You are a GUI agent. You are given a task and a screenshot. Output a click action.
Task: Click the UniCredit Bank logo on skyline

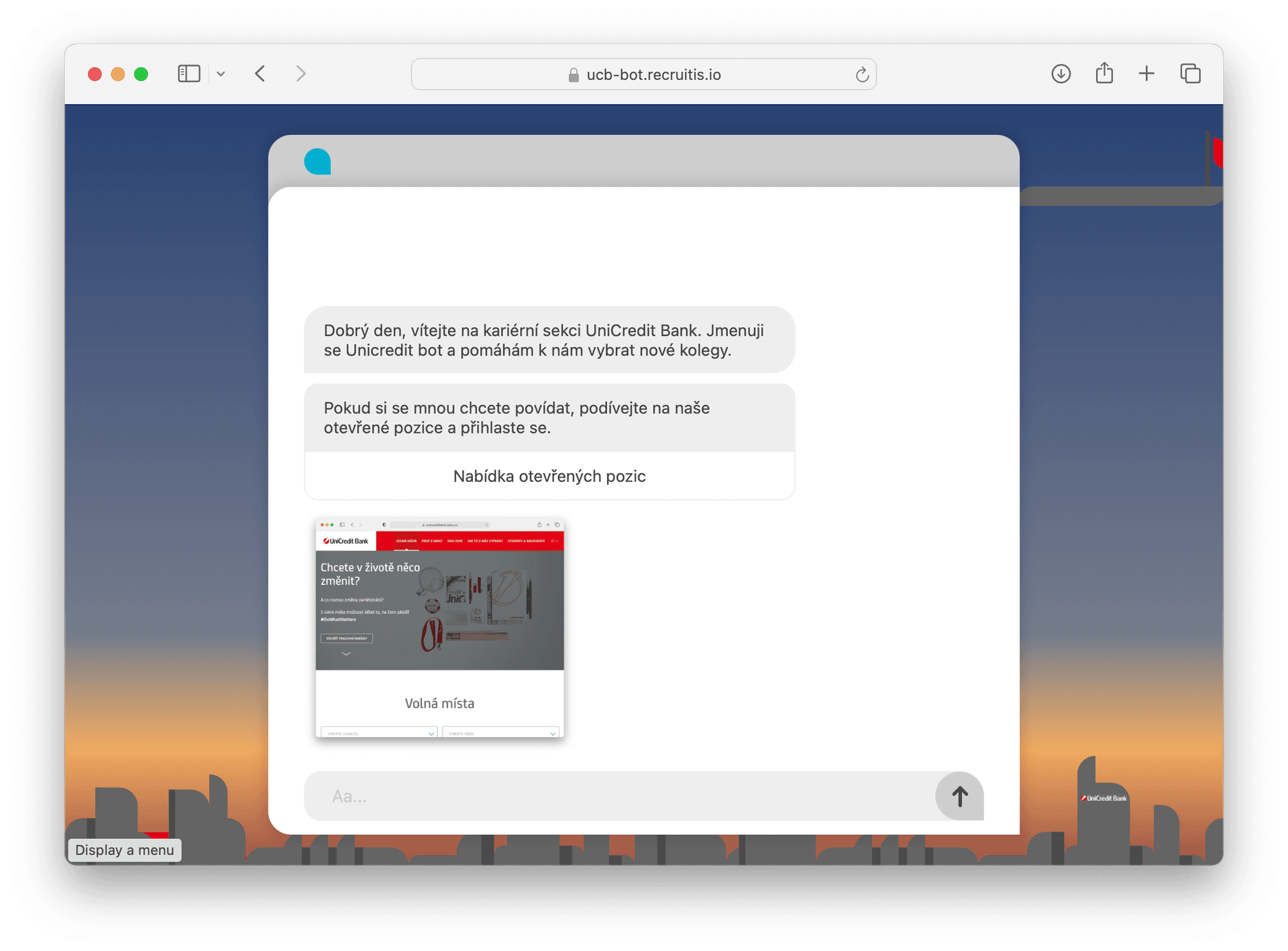coord(1104,798)
